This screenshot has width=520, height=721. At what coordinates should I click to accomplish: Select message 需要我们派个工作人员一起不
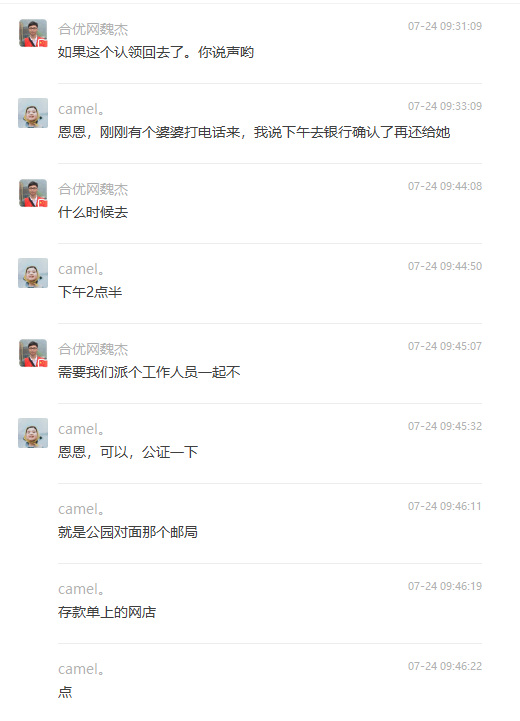pos(149,372)
